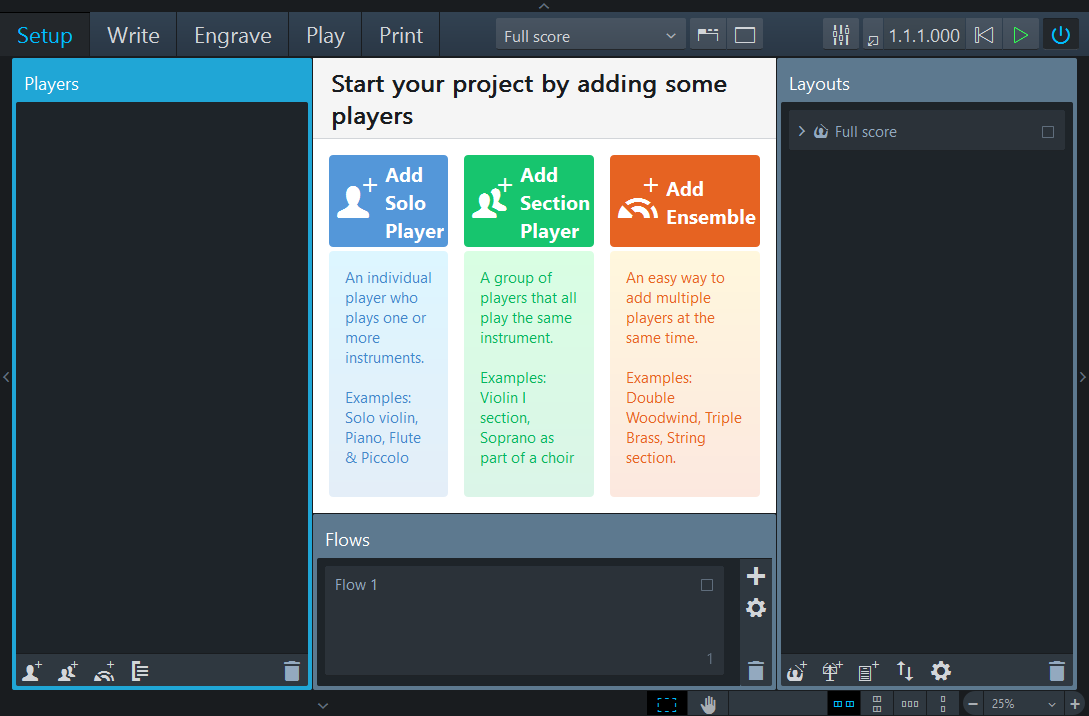Open flow settings gear in Flows panel
This screenshot has width=1089, height=716.
pyautogui.click(x=756, y=608)
